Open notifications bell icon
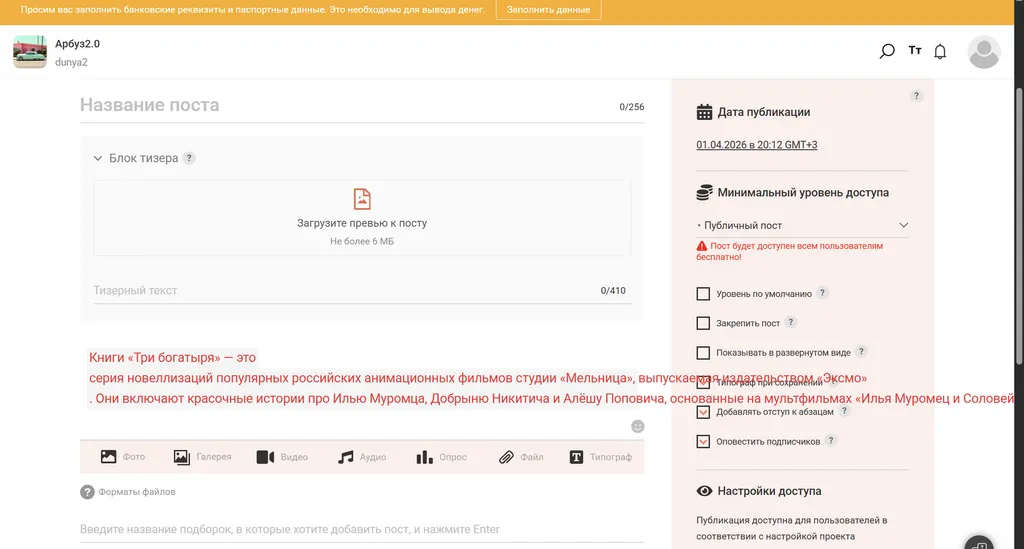1024x549 pixels. coord(940,52)
